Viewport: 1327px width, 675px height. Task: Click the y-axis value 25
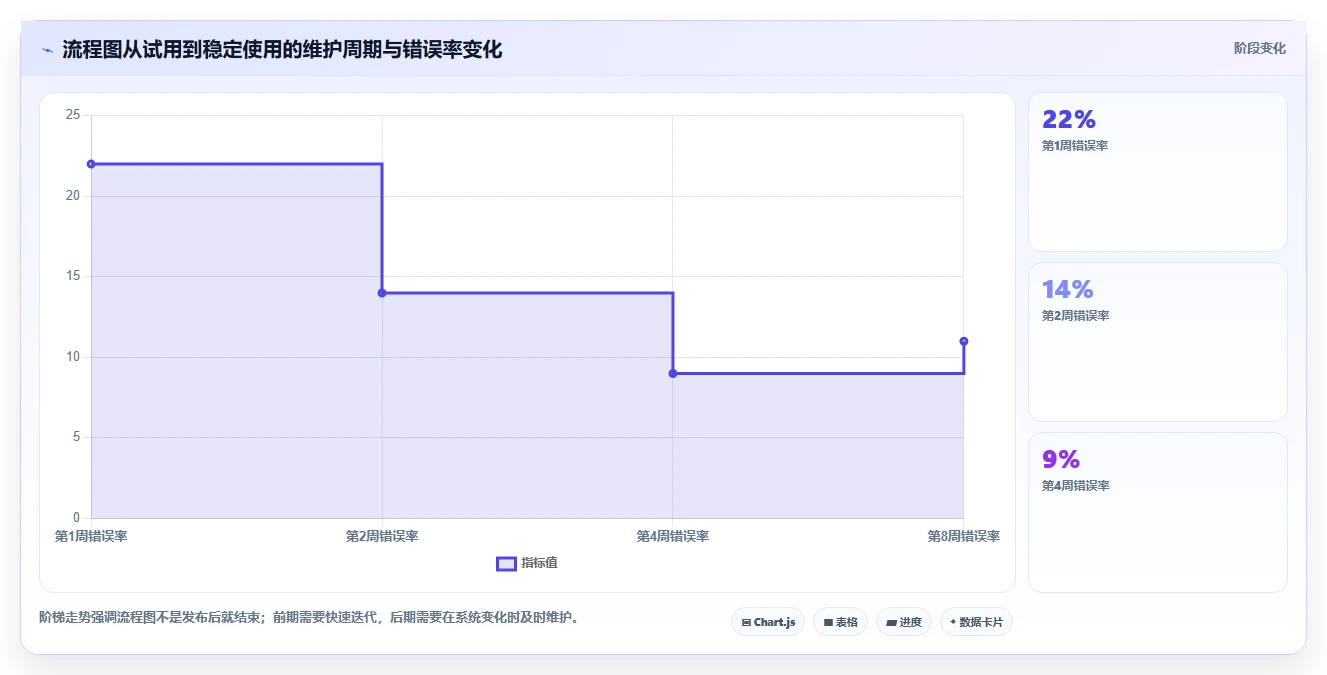(73, 115)
